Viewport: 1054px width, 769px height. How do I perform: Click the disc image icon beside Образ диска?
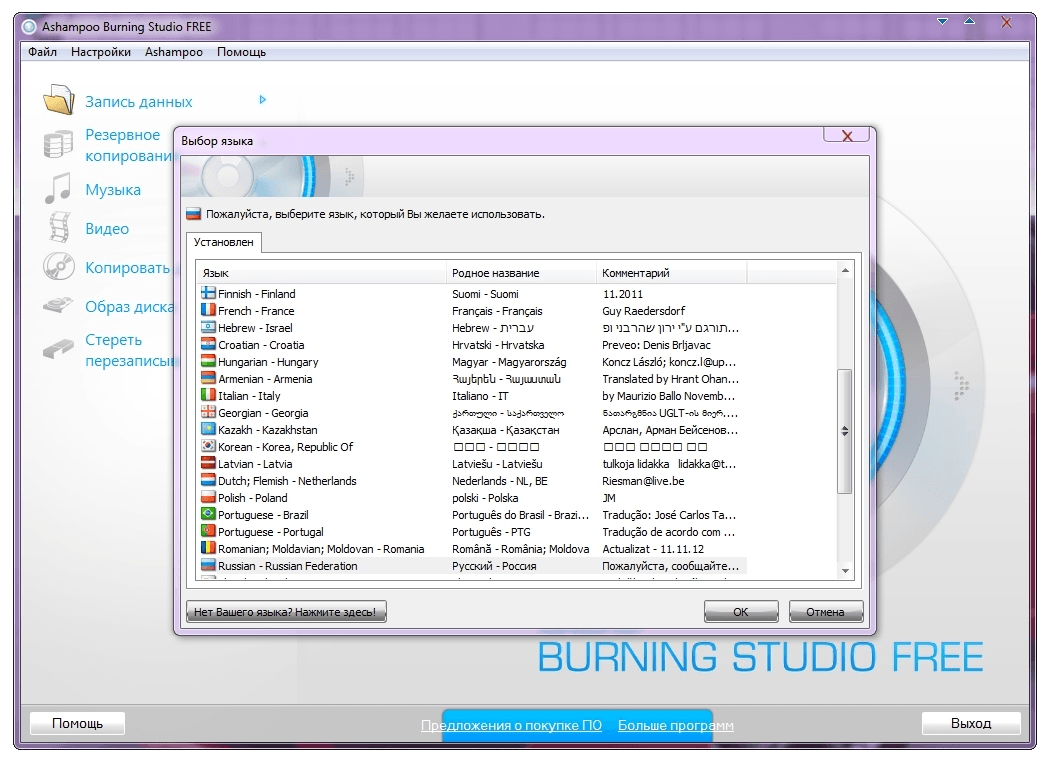coord(58,305)
